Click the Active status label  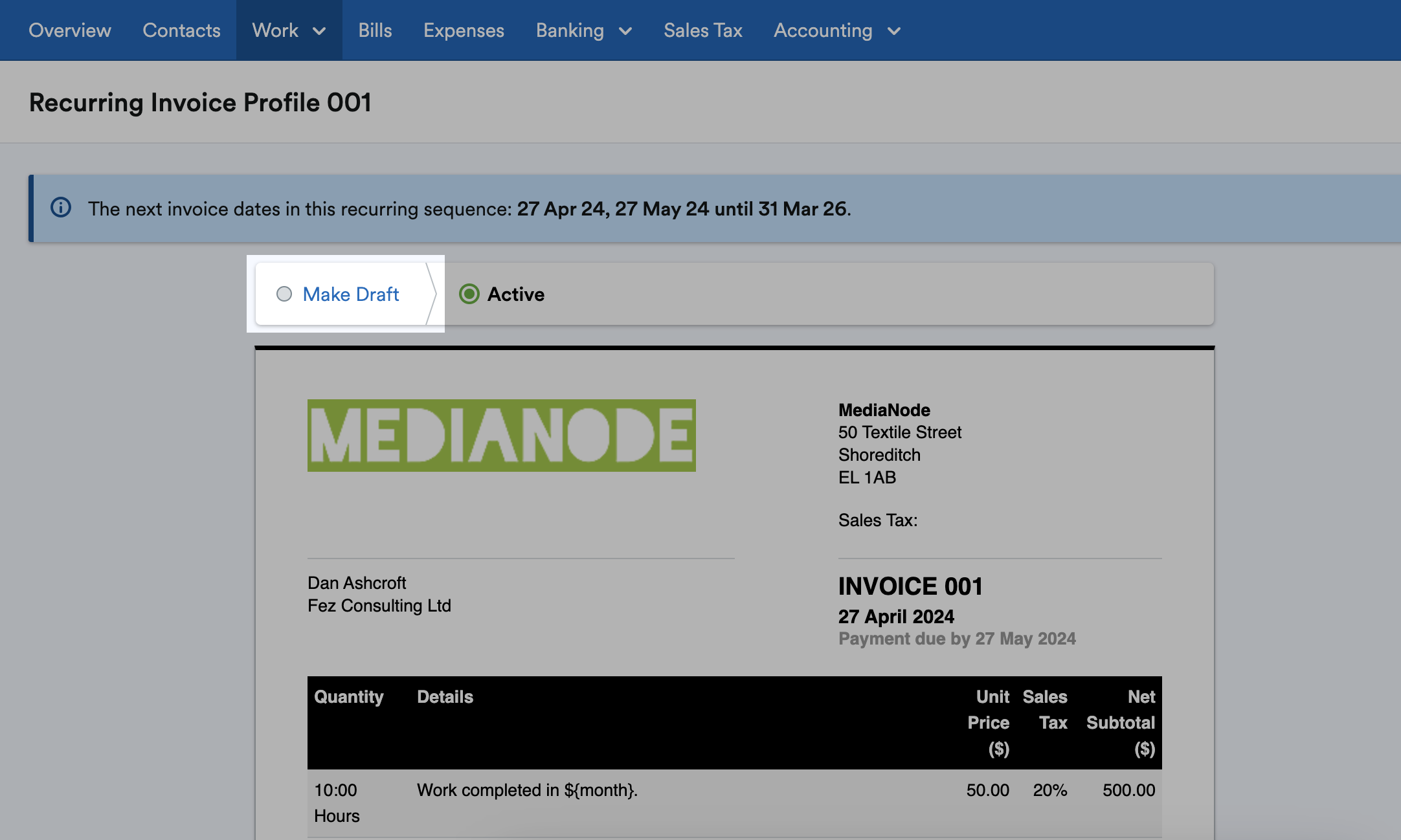pos(515,294)
